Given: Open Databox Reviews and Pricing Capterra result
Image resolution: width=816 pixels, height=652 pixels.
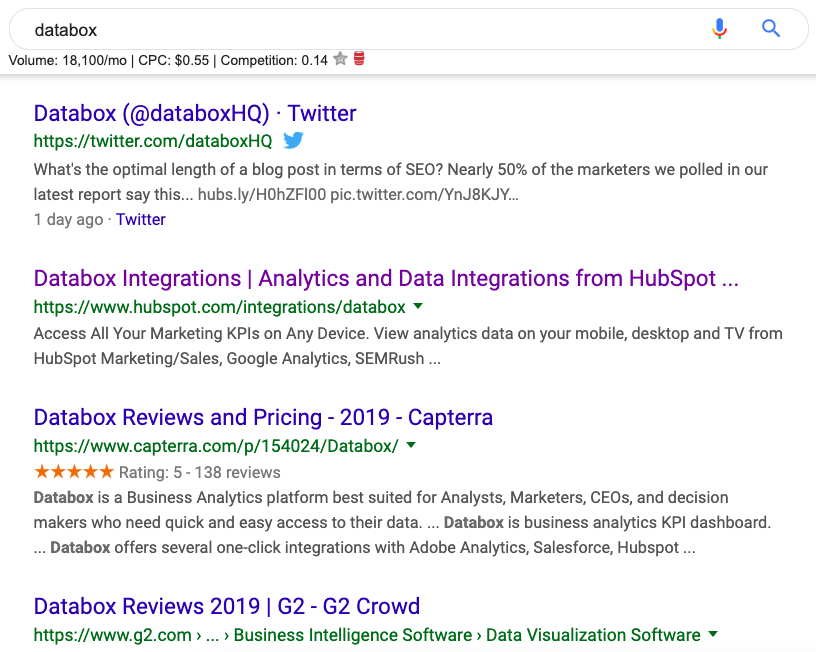Looking at the screenshot, I should 263,417.
